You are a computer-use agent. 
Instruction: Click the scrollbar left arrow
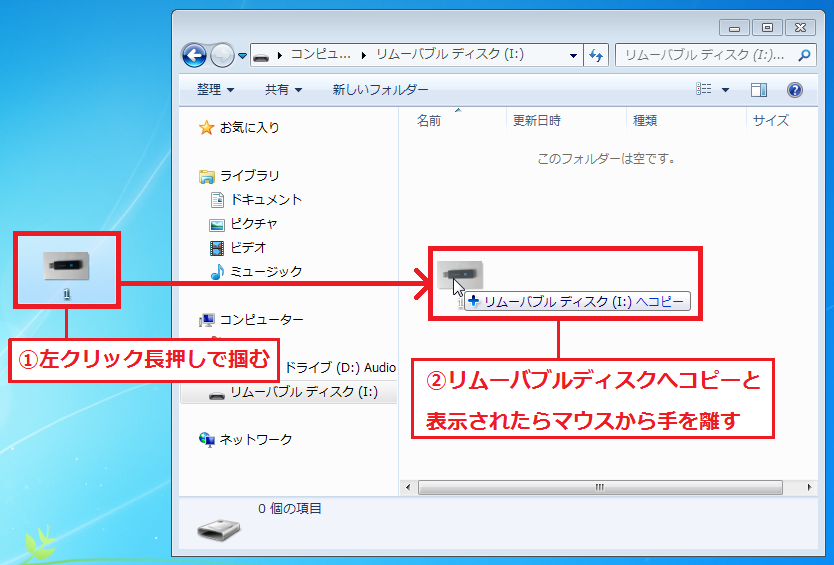pyautogui.click(x=408, y=487)
